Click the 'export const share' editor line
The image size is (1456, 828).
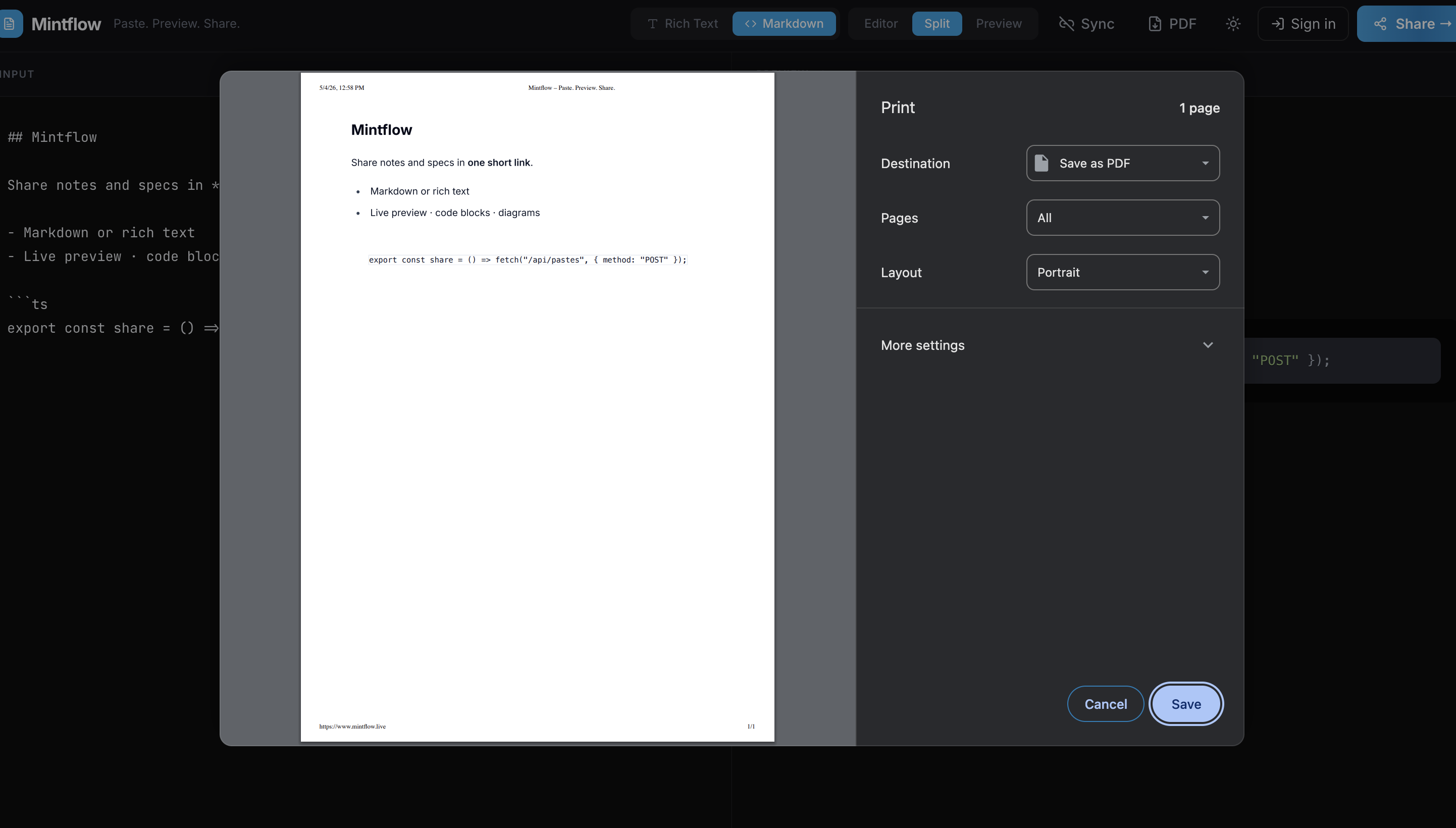pos(113,328)
